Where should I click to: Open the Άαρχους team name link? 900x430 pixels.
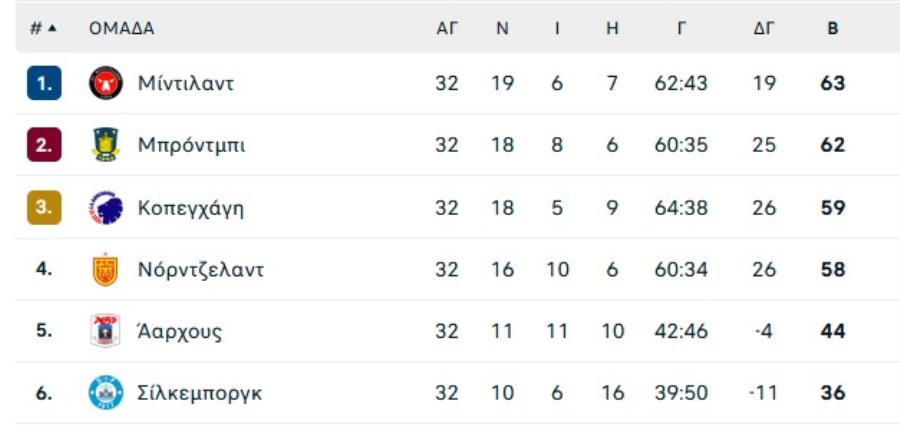(180, 332)
